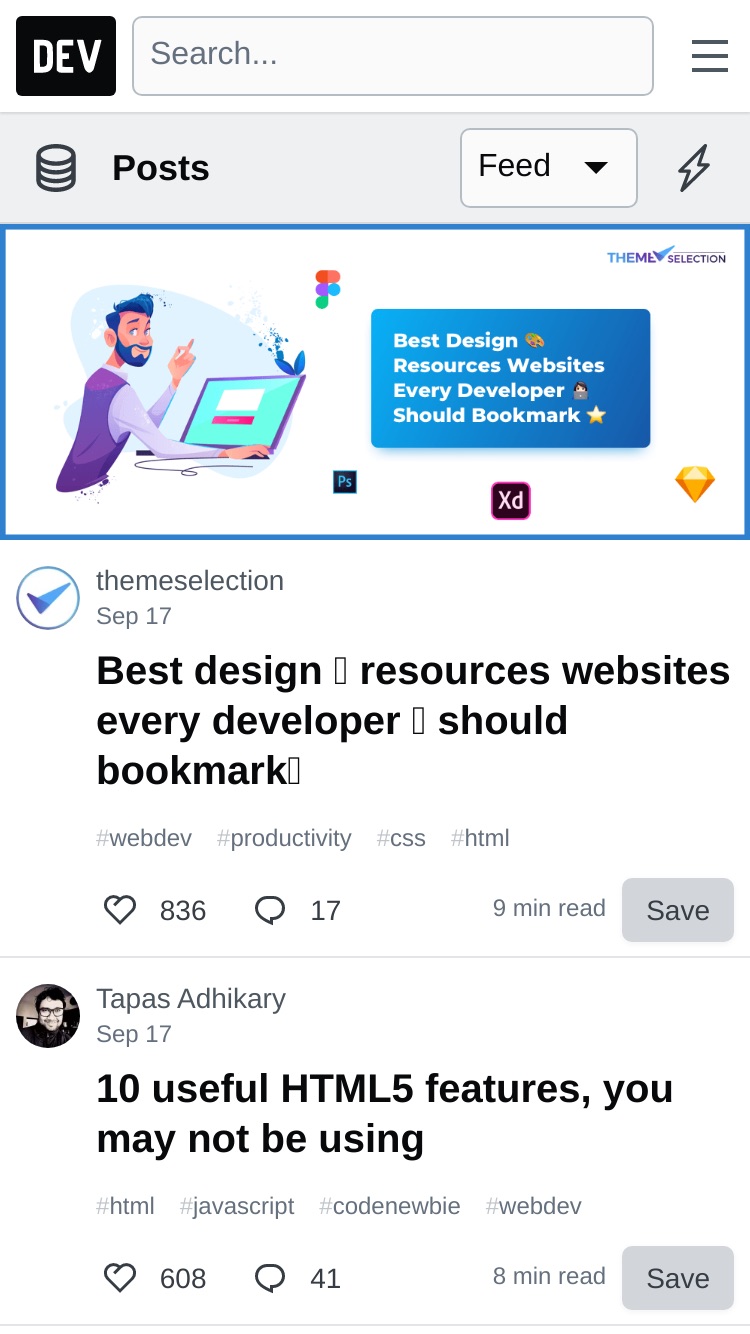Save the 10 useful HTML5 features post

pos(678,1278)
